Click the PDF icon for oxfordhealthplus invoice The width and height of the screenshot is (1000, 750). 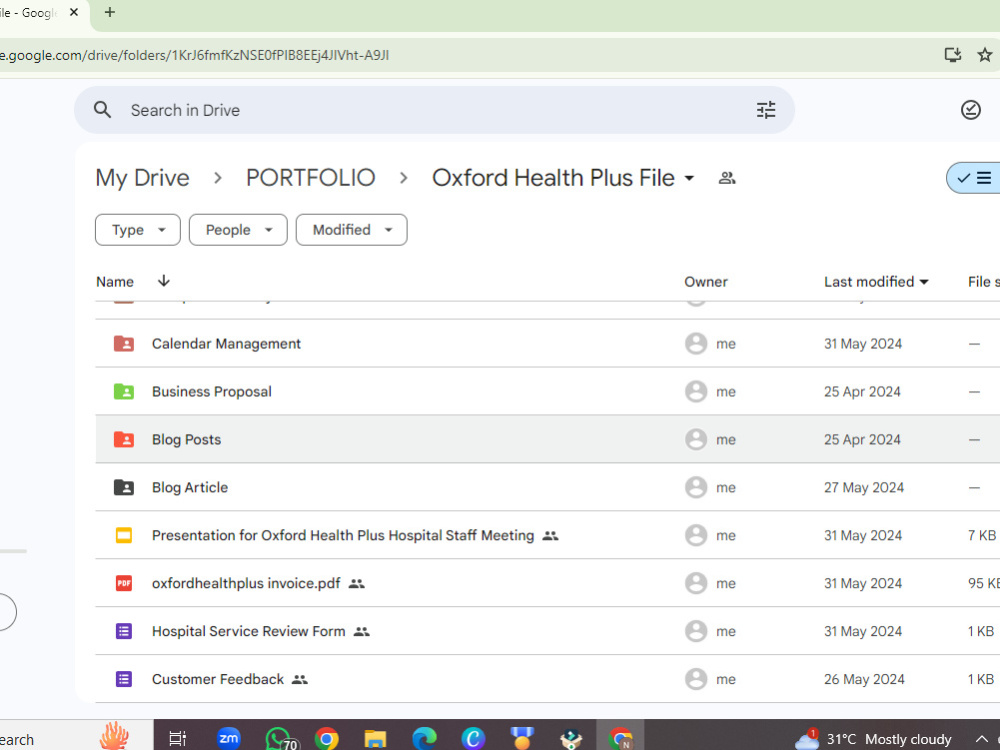pos(124,583)
